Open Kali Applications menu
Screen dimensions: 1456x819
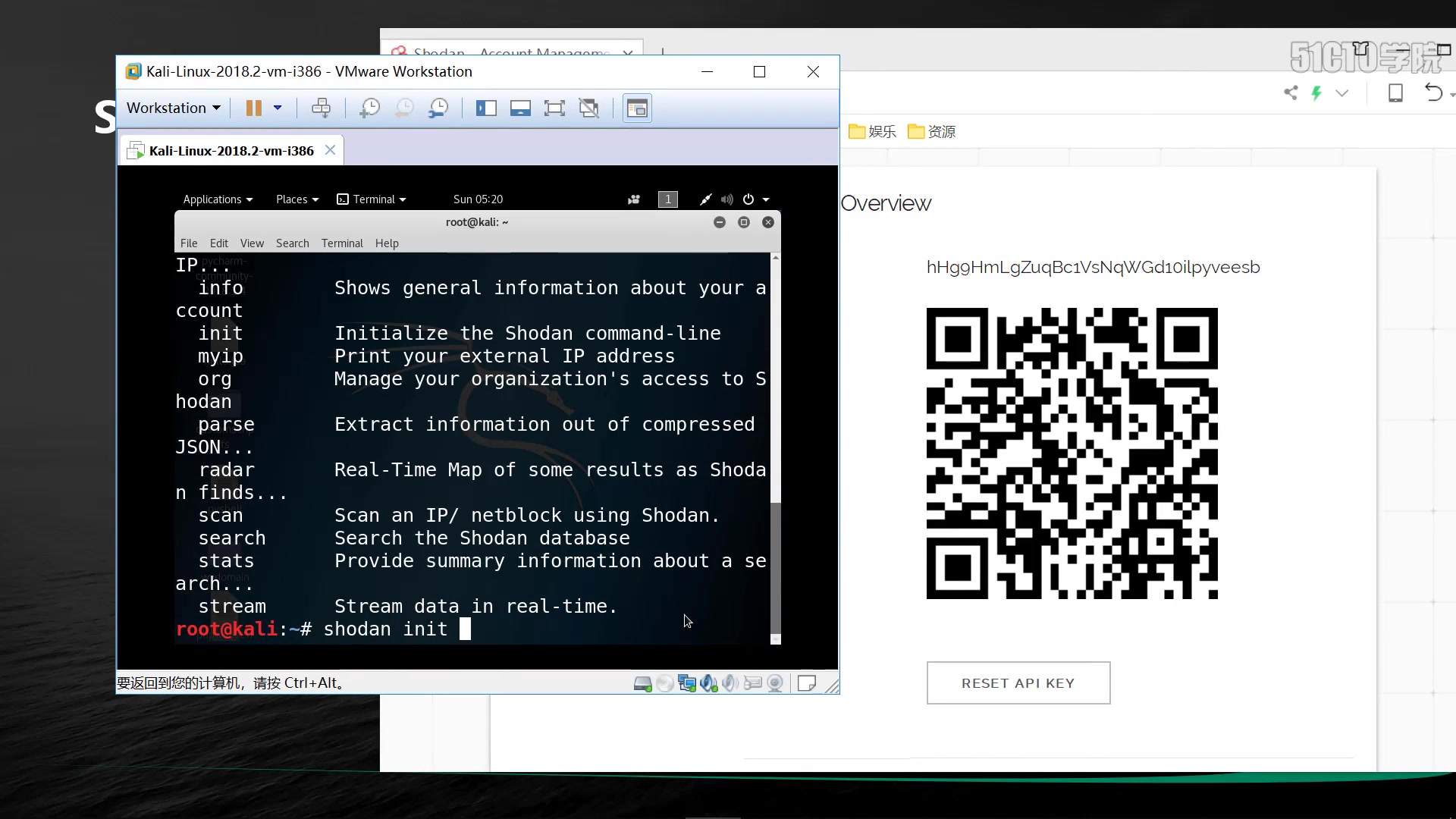[x=217, y=199]
